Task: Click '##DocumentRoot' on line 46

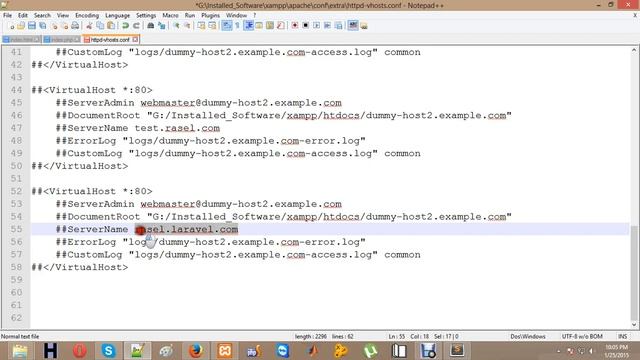Action: 98,116
